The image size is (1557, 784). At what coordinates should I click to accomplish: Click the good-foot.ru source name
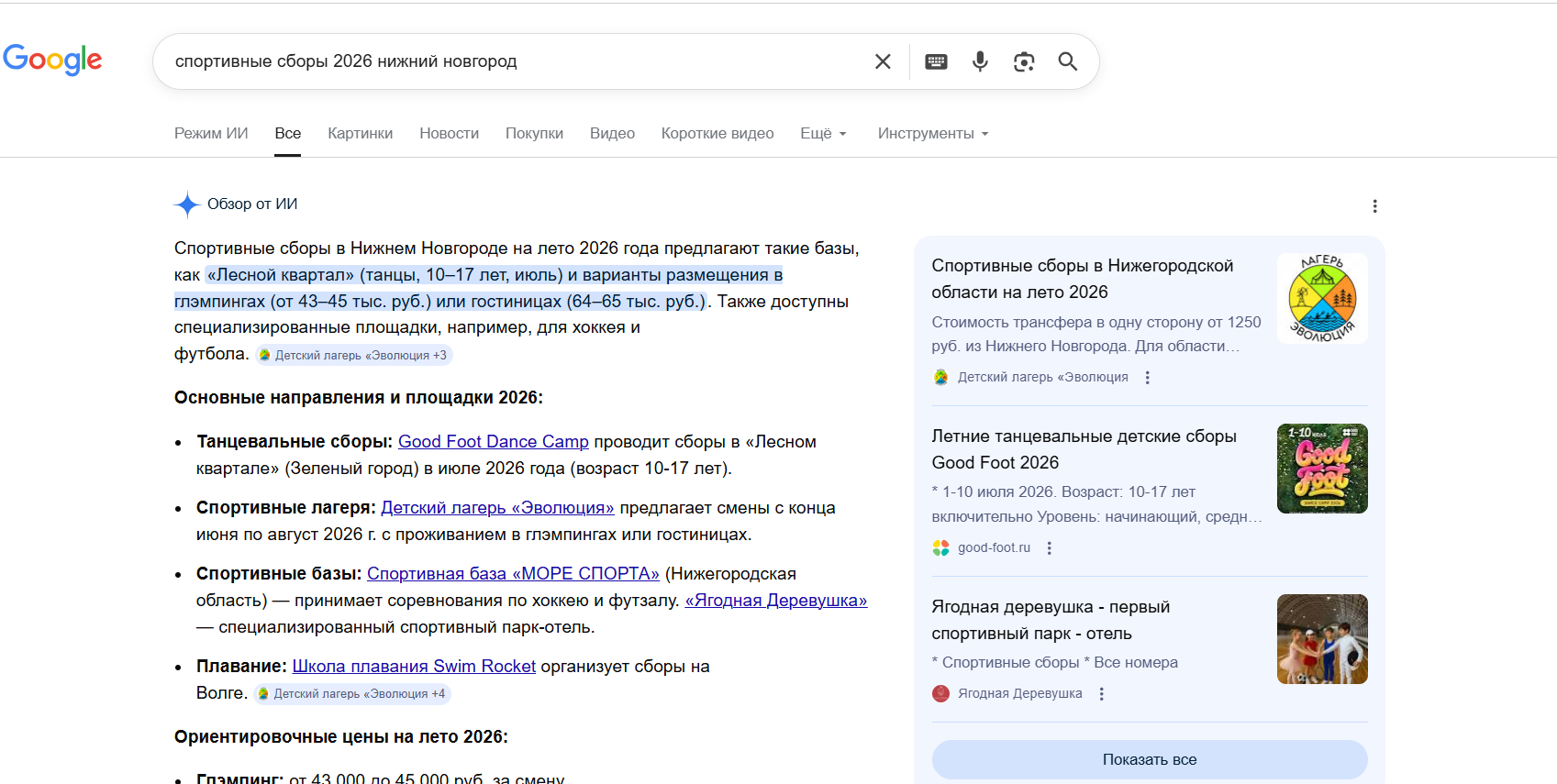pos(994,547)
